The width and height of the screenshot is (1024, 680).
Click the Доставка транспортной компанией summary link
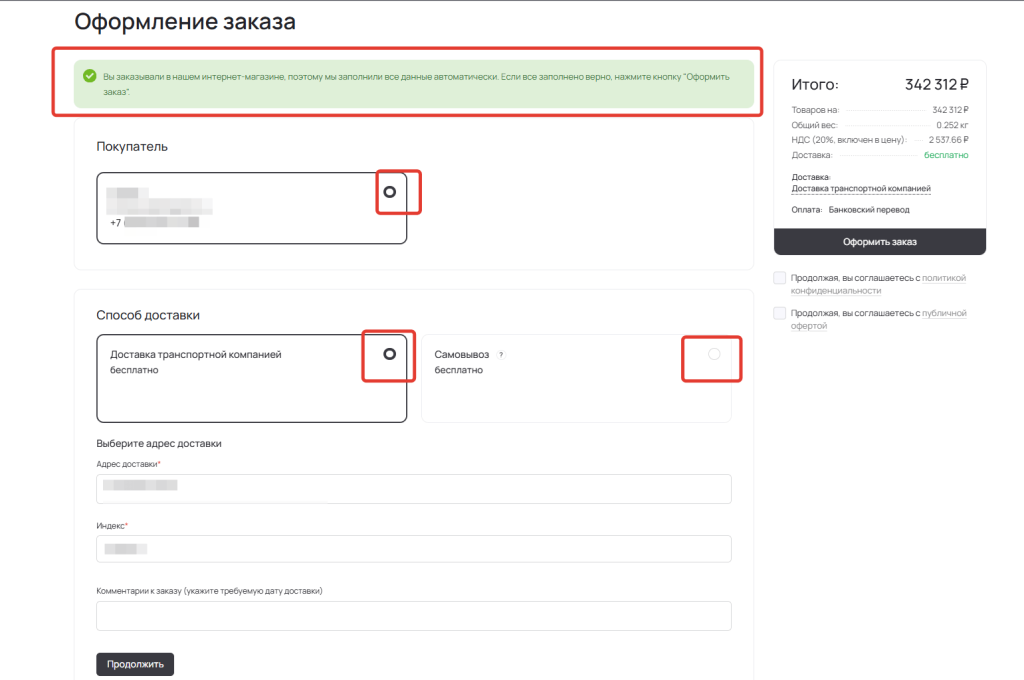(x=861, y=189)
